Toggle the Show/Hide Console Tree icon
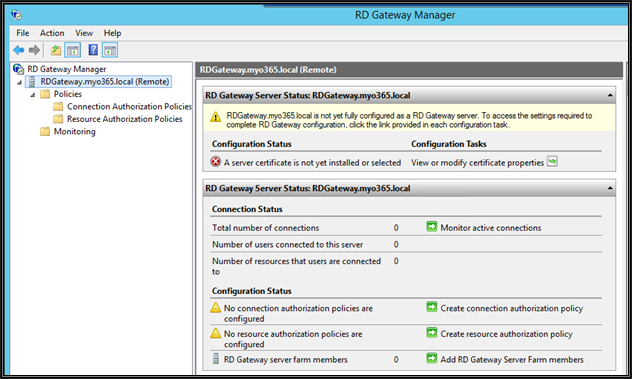Viewport: 632px width, 379px height. click(73, 50)
